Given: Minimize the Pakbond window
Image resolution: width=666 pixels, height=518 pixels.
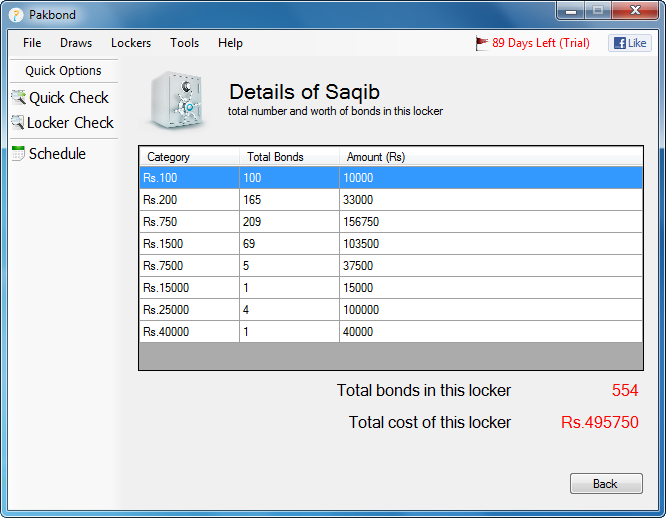Looking at the screenshot, I should pos(570,11).
